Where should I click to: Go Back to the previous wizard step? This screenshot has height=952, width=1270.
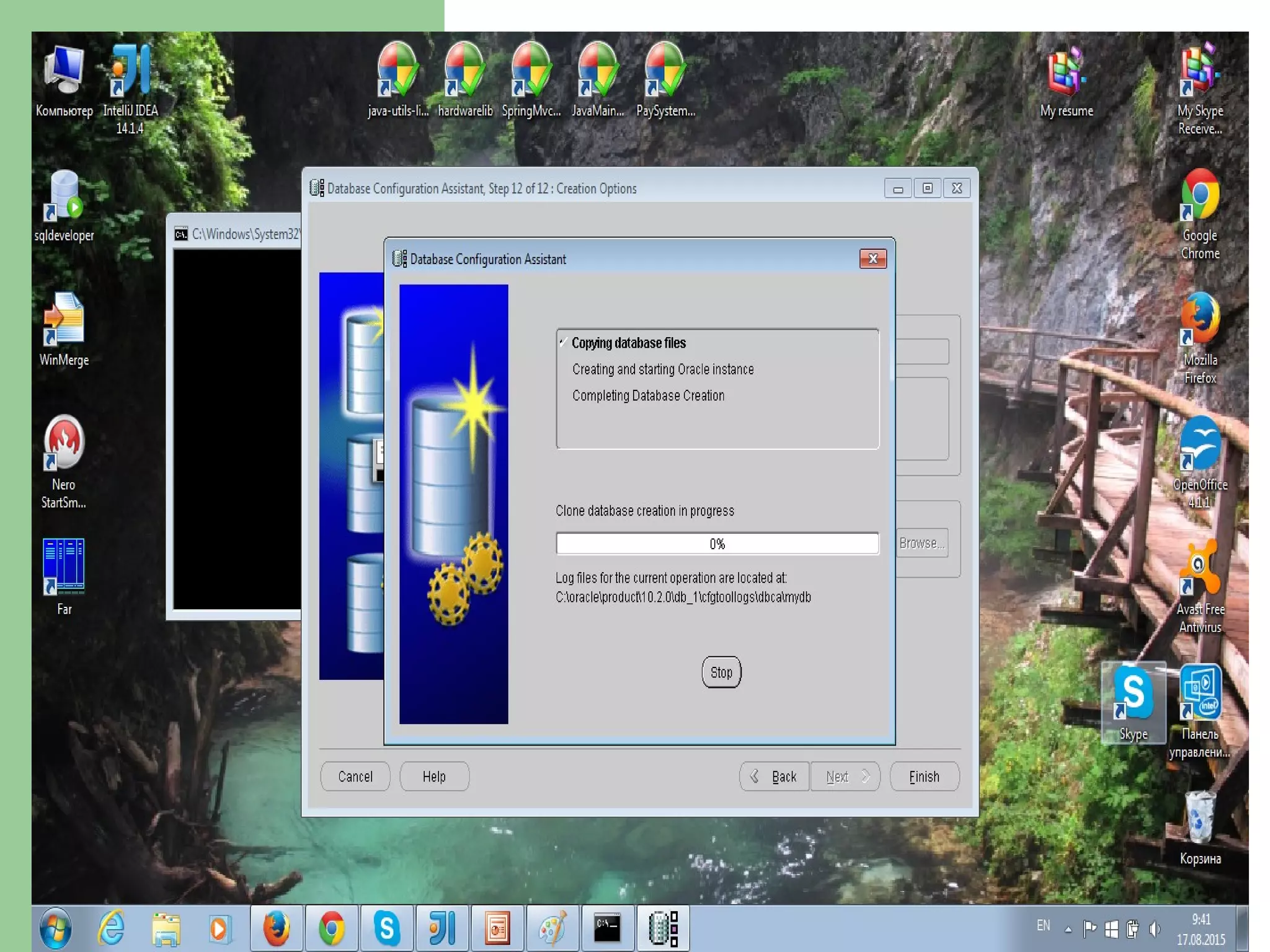click(774, 777)
